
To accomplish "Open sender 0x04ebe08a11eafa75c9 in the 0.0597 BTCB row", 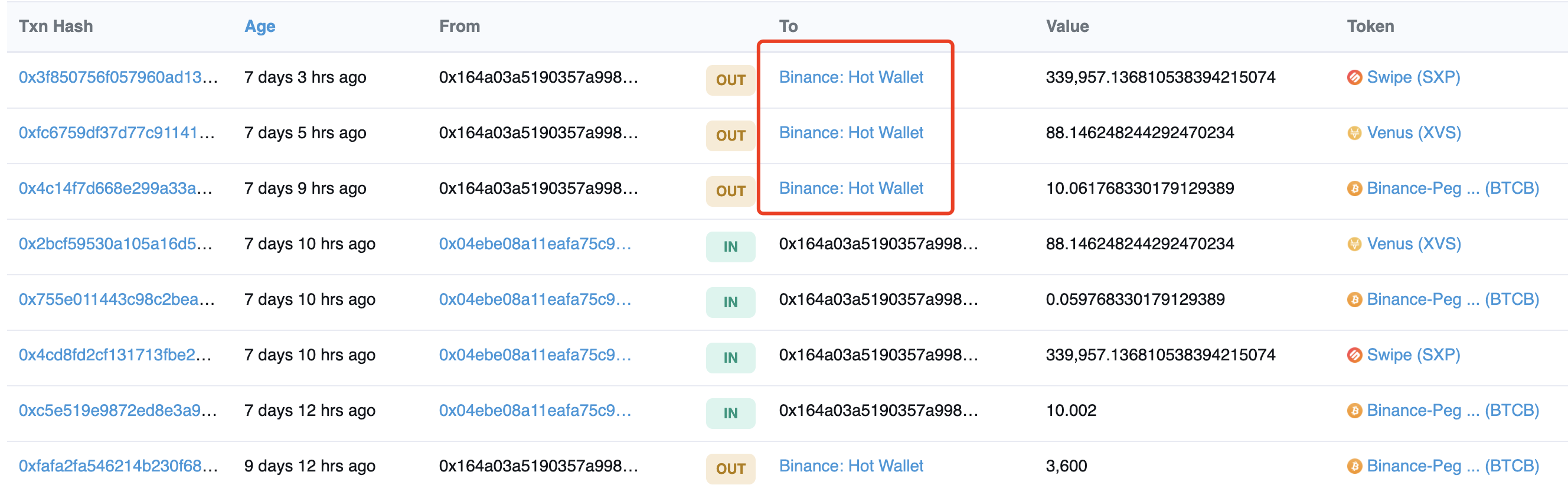I will pos(535,299).
